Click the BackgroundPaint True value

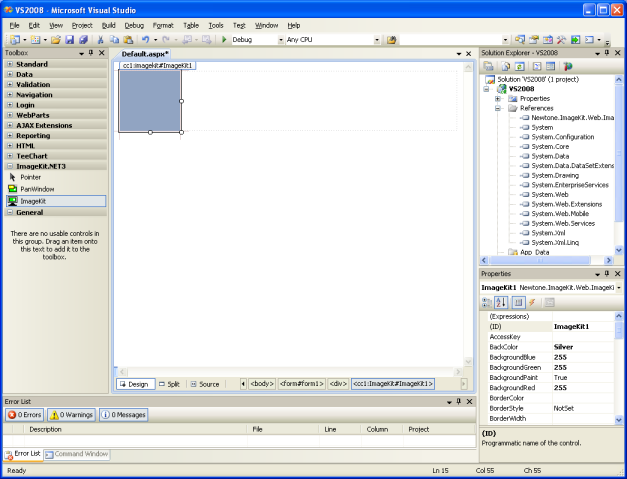coord(583,378)
